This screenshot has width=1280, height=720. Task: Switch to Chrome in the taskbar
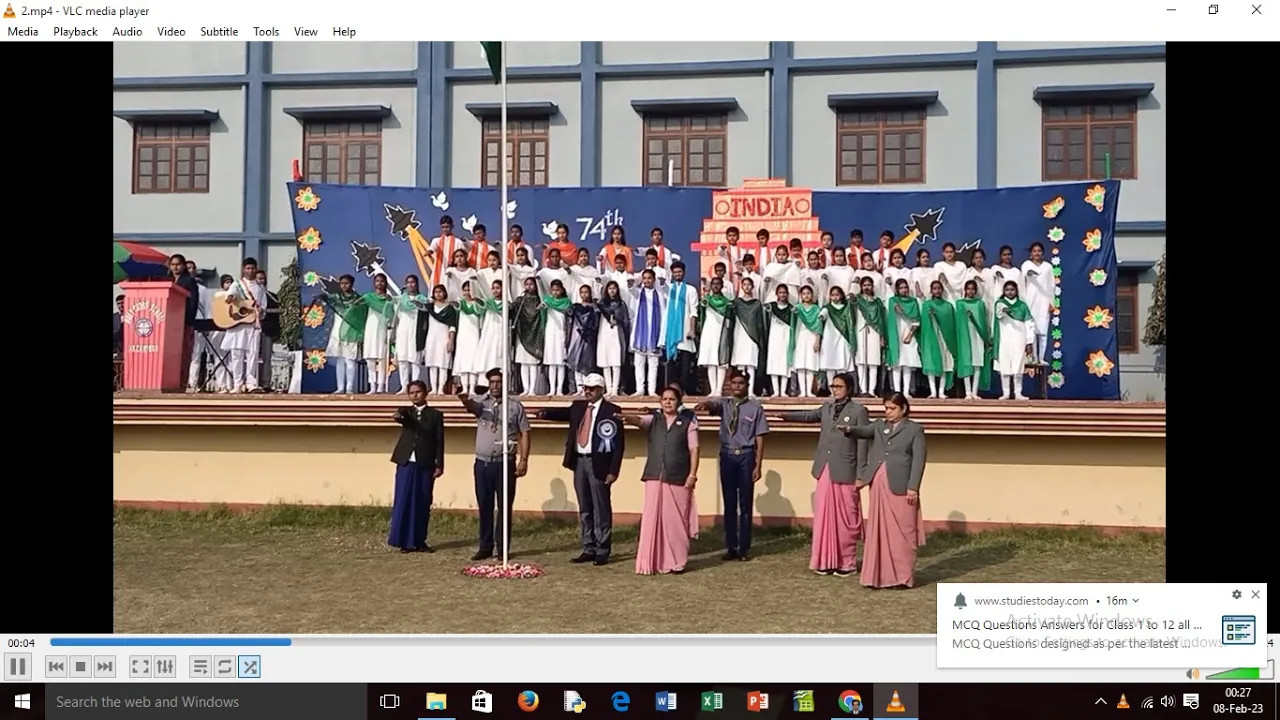(x=850, y=702)
